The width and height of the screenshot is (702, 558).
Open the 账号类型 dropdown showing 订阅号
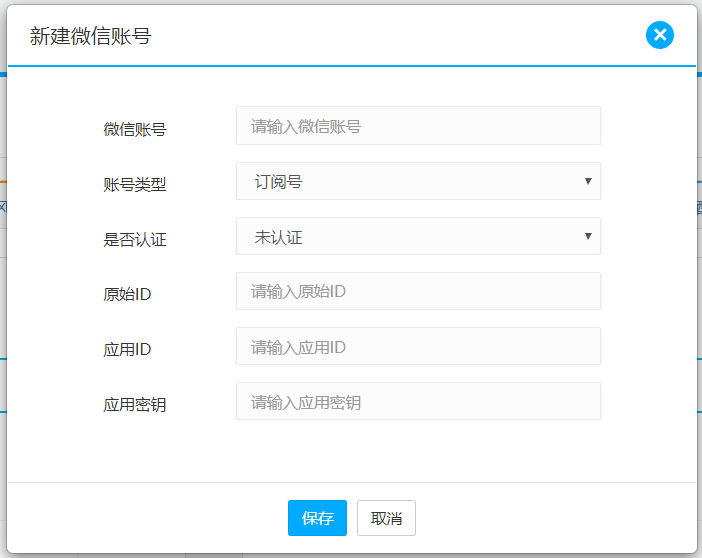tap(408, 181)
